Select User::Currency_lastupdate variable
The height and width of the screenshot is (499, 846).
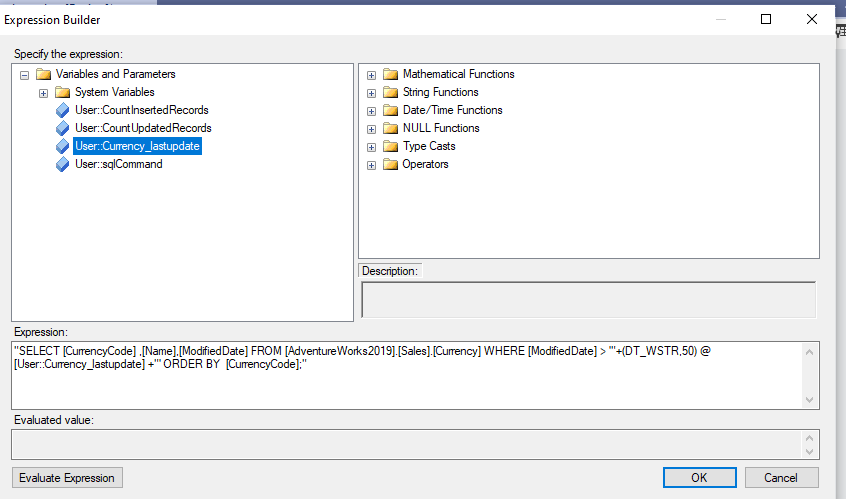138,146
